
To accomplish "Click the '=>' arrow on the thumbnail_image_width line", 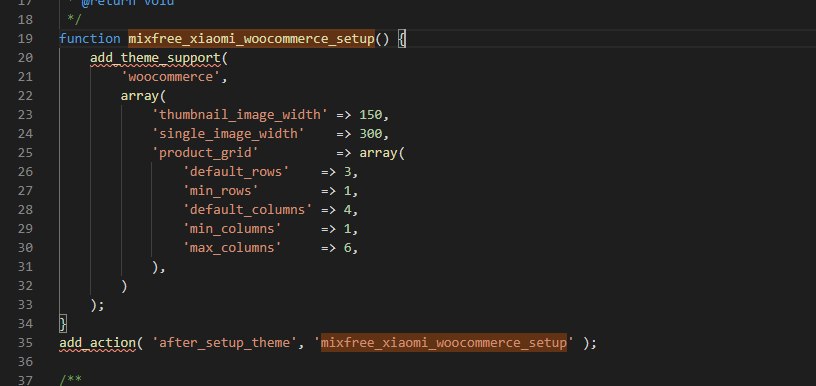I will point(343,114).
